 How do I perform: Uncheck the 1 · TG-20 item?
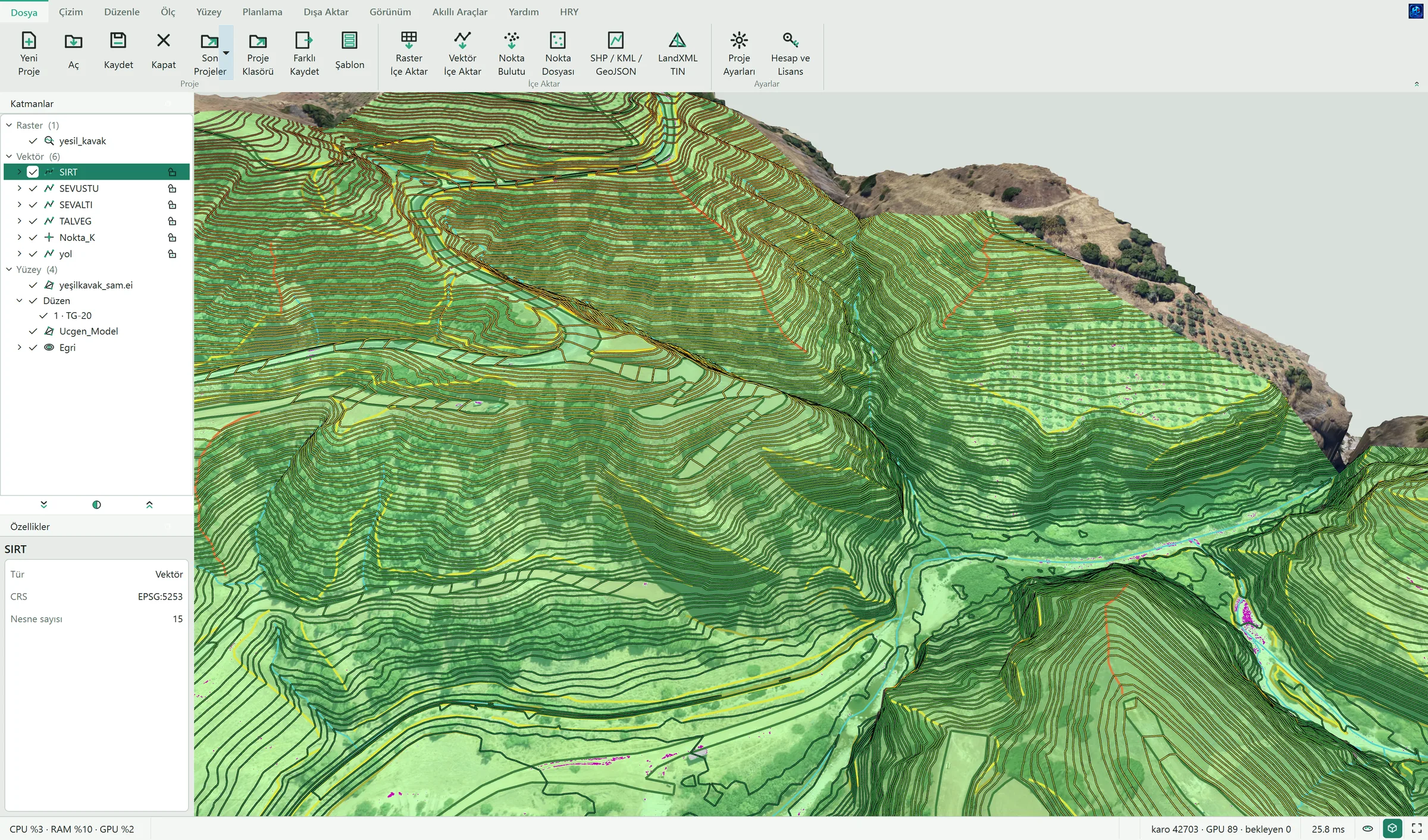43,316
